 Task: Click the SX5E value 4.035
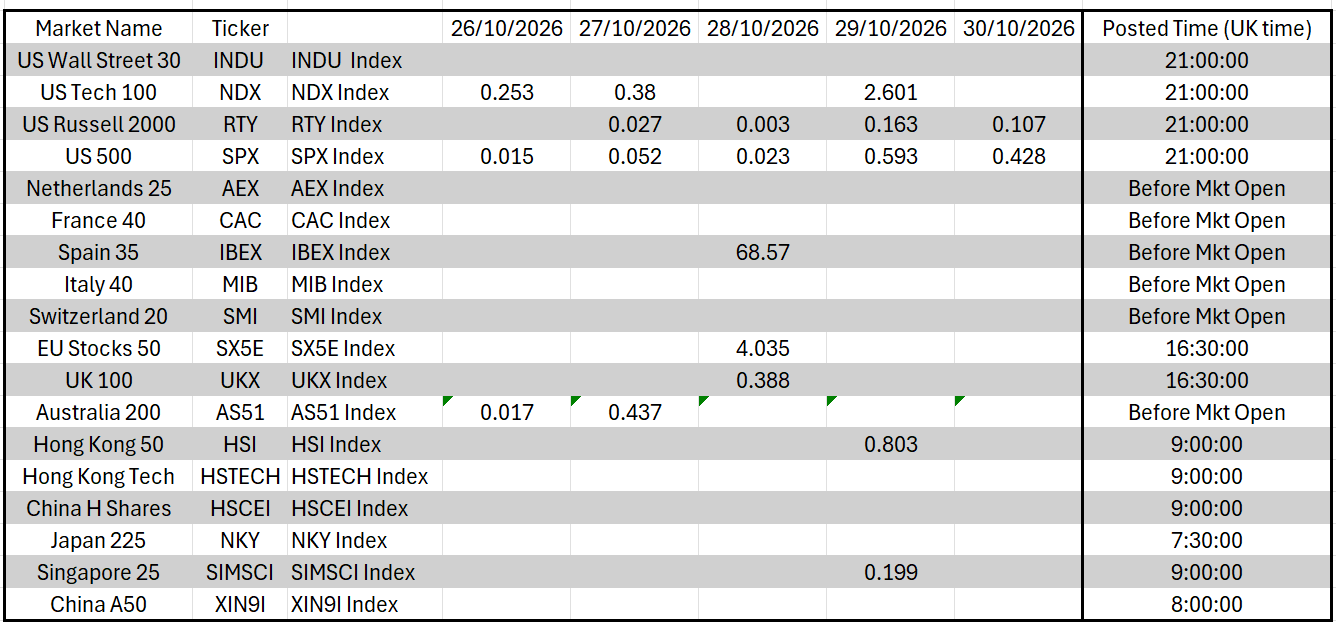pyautogui.click(x=763, y=348)
